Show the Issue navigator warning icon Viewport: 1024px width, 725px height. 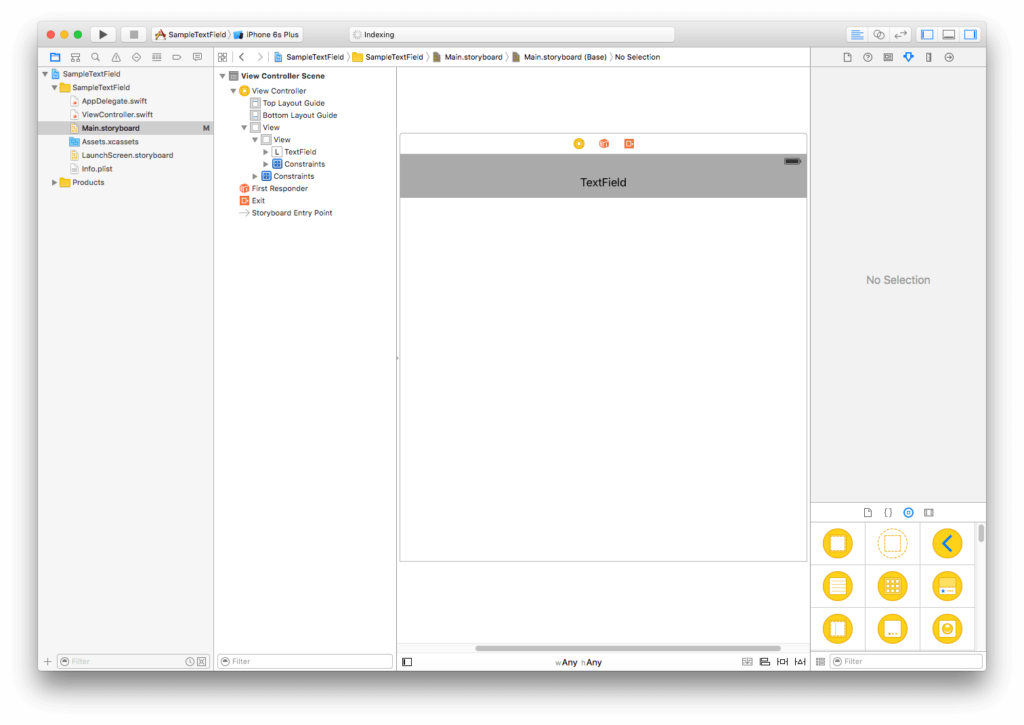tap(116, 57)
